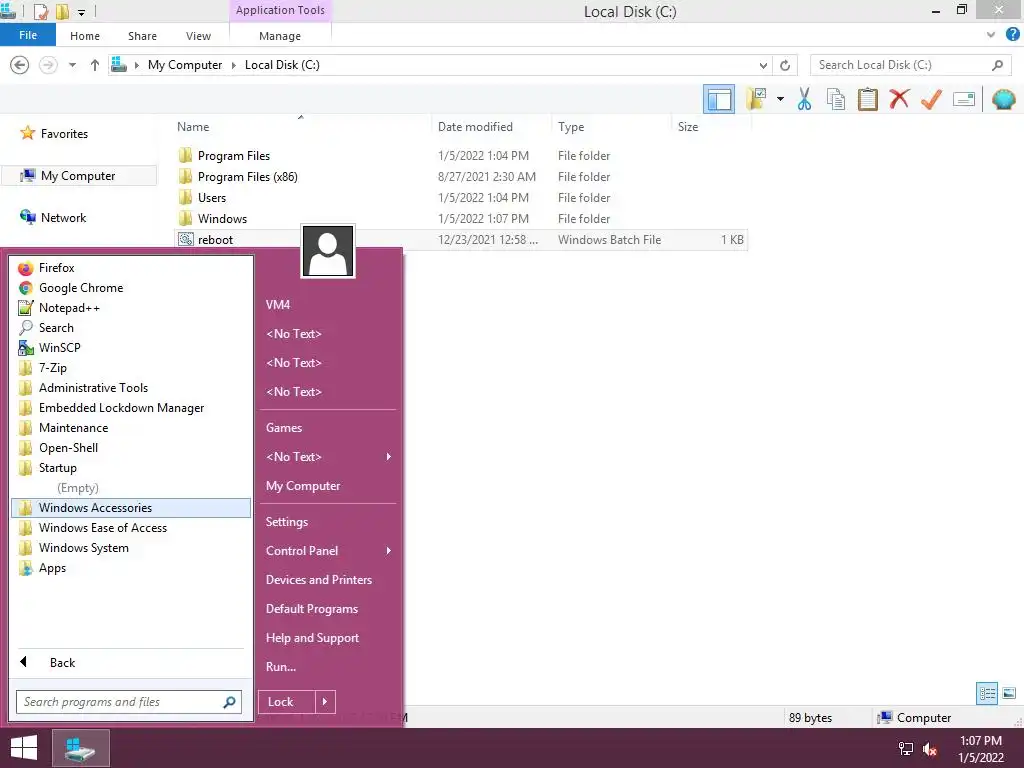Image resolution: width=1024 pixels, height=768 pixels.
Task: Toggle the navigation pane layout button
Action: (719, 99)
